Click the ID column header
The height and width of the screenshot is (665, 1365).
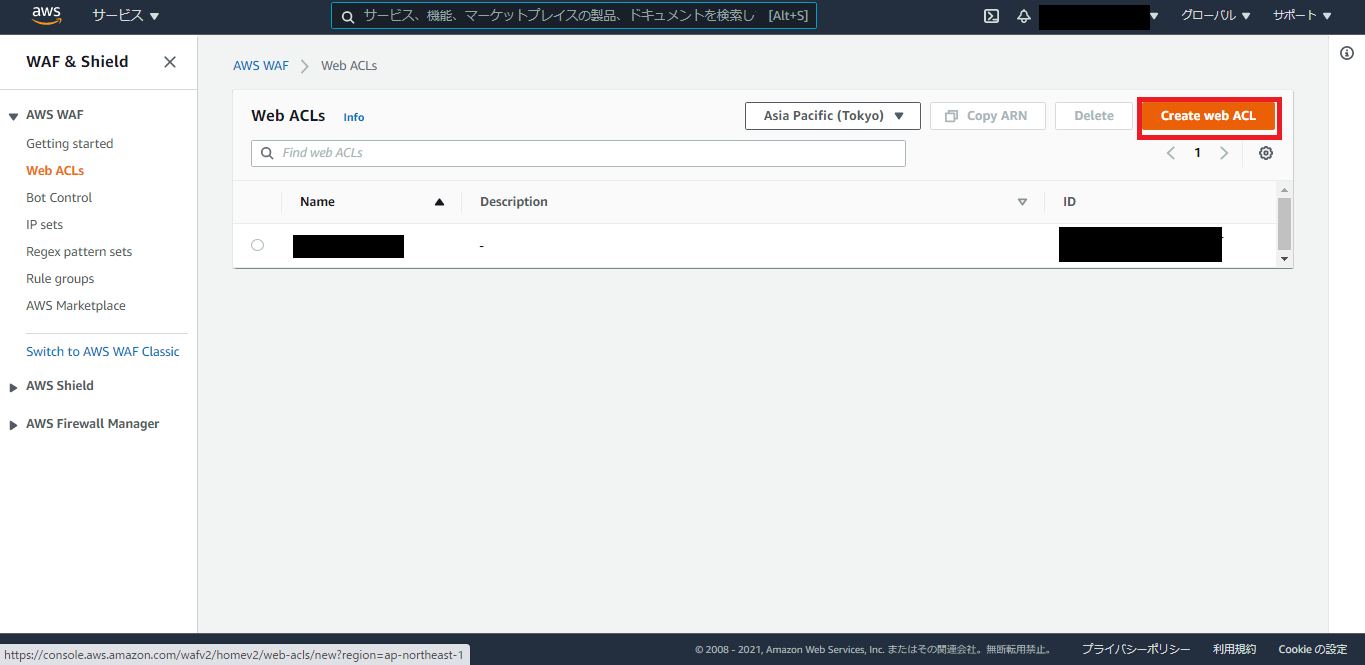coord(1069,202)
